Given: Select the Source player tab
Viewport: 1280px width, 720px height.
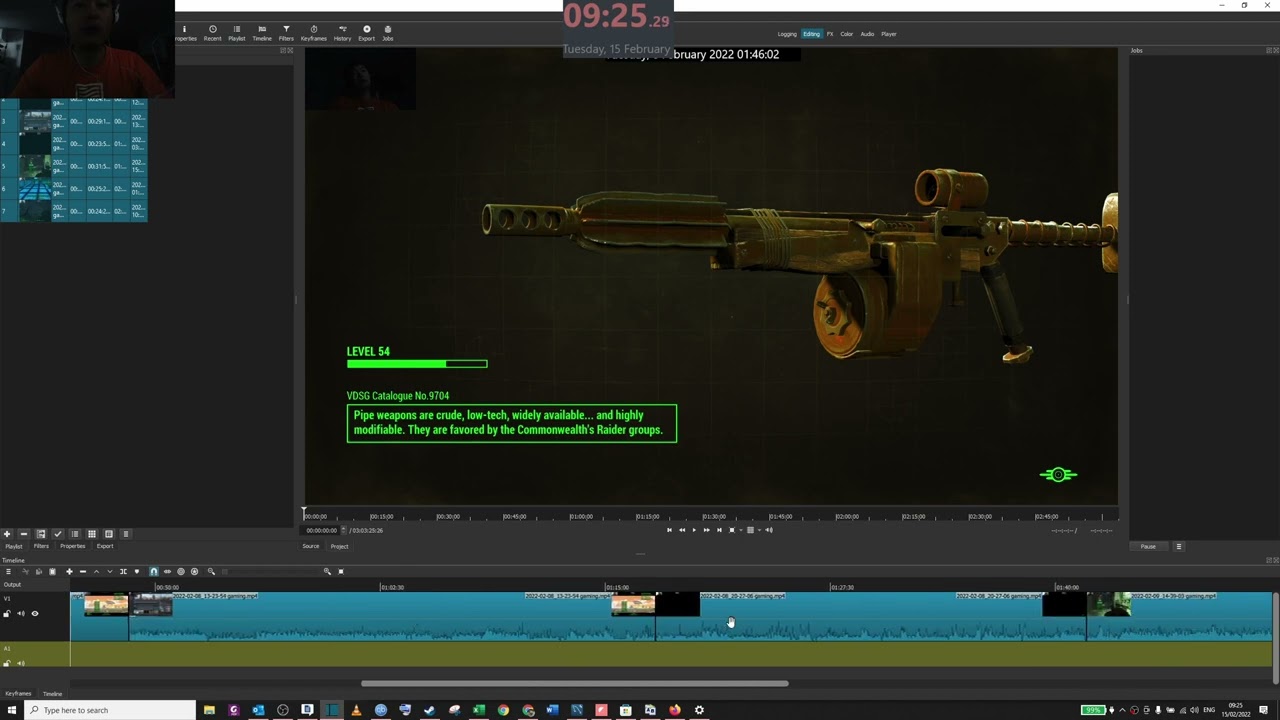Looking at the screenshot, I should [311, 546].
